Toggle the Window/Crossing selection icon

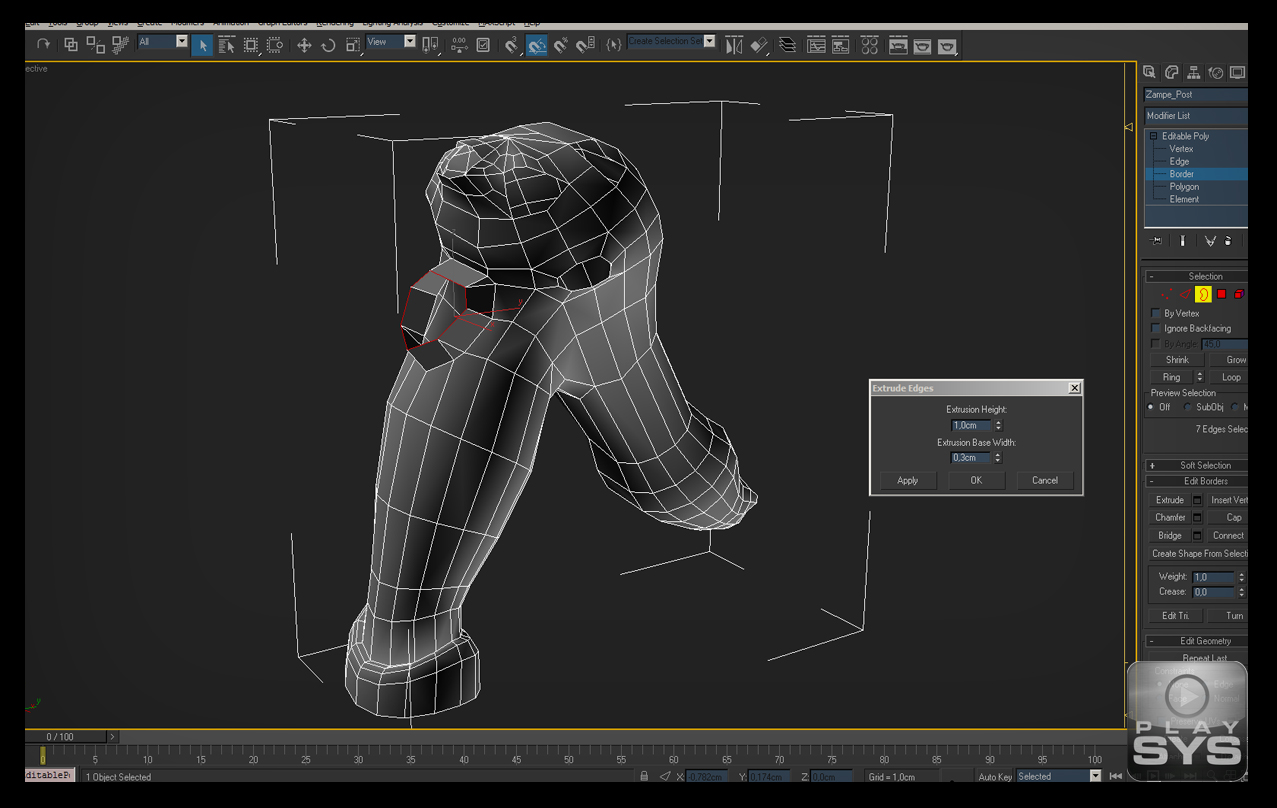pos(275,44)
